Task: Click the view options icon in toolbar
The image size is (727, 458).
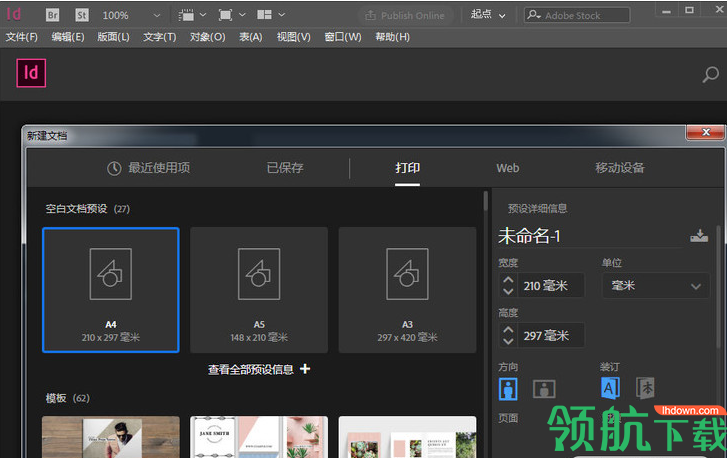Action: click(186, 15)
